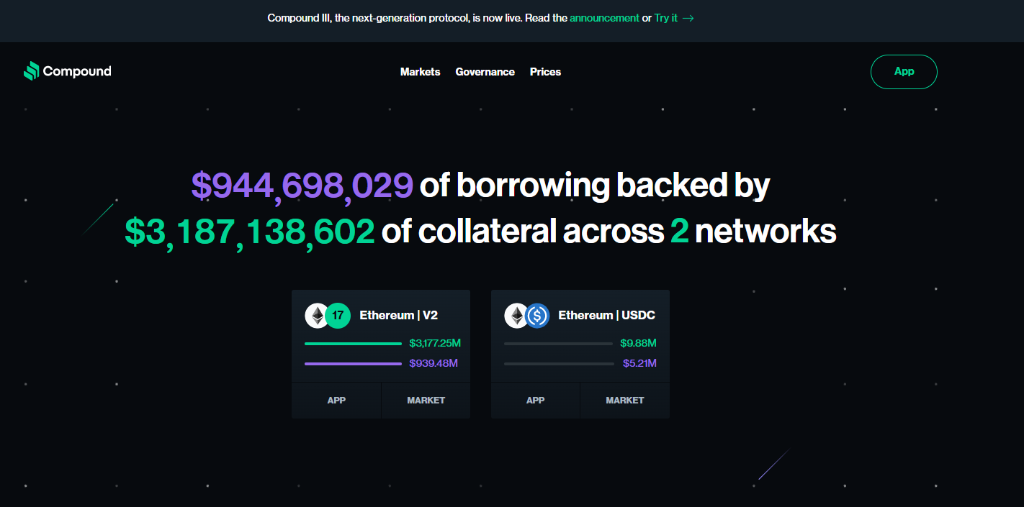Screen dimensions: 1024x507
Task: Click the Compound wordmark text
Action: [x=77, y=71]
